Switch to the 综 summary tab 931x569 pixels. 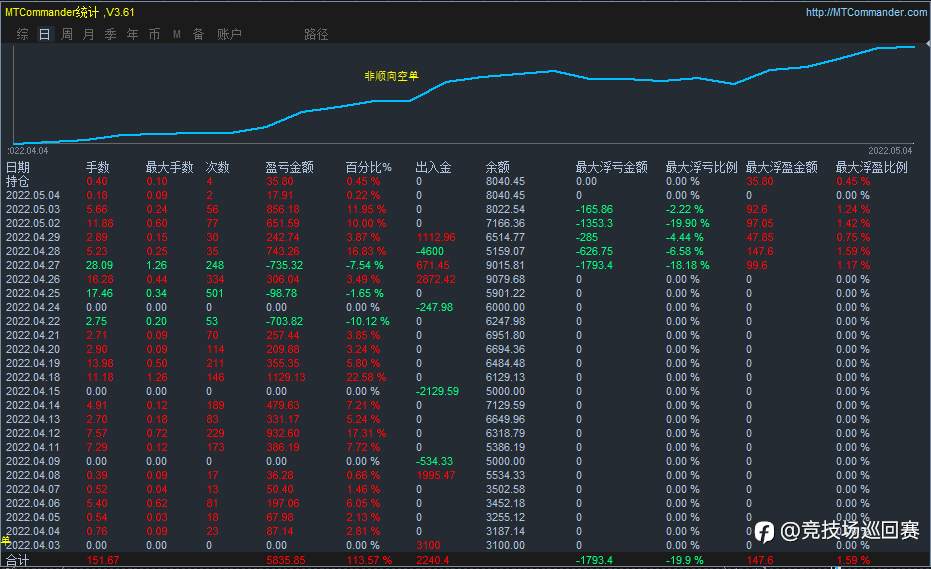[x=23, y=34]
